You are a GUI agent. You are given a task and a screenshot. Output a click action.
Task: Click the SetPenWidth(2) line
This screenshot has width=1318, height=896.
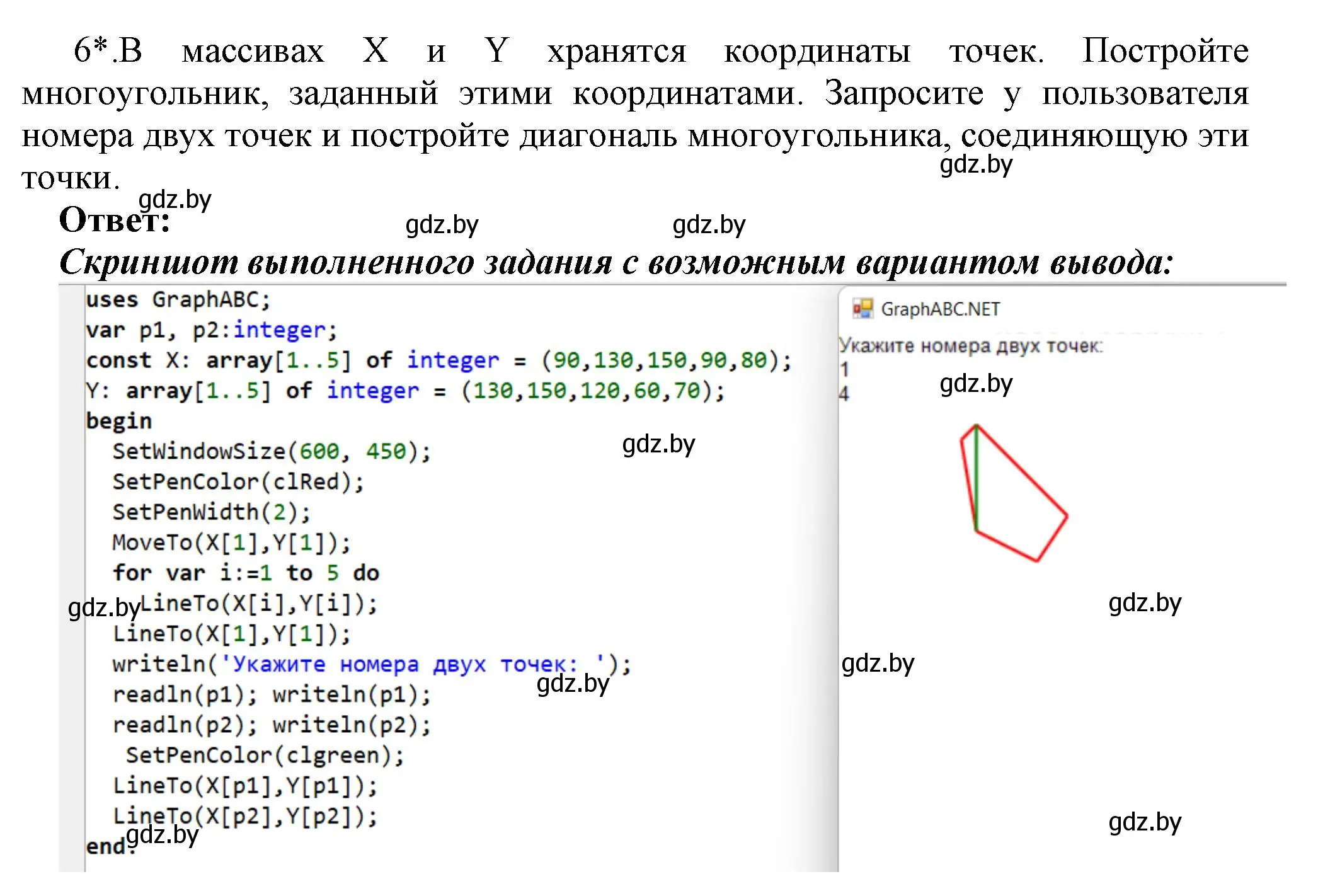[x=212, y=512]
